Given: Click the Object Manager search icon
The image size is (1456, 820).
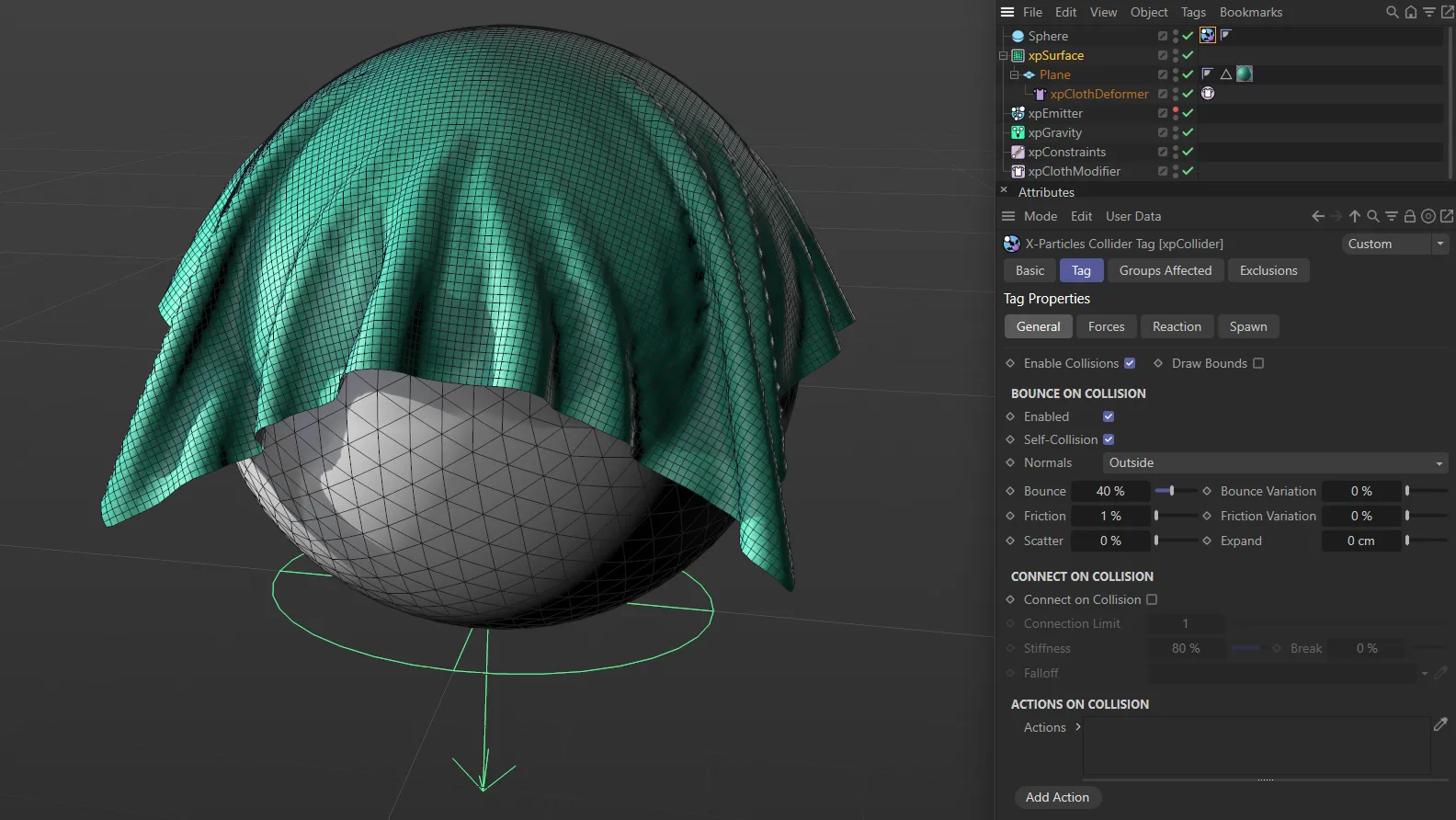Looking at the screenshot, I should point(1393,12).
